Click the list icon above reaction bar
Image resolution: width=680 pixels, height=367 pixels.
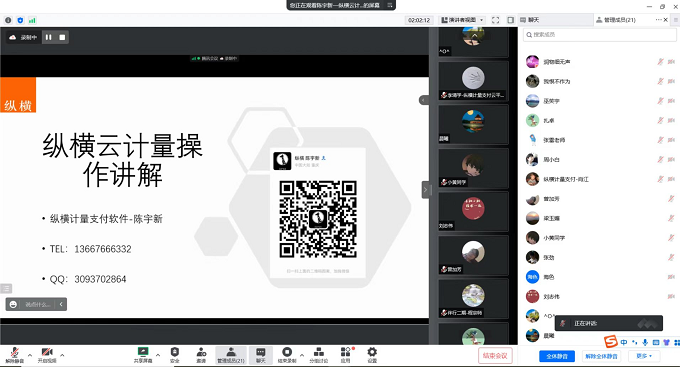point(6,288)
